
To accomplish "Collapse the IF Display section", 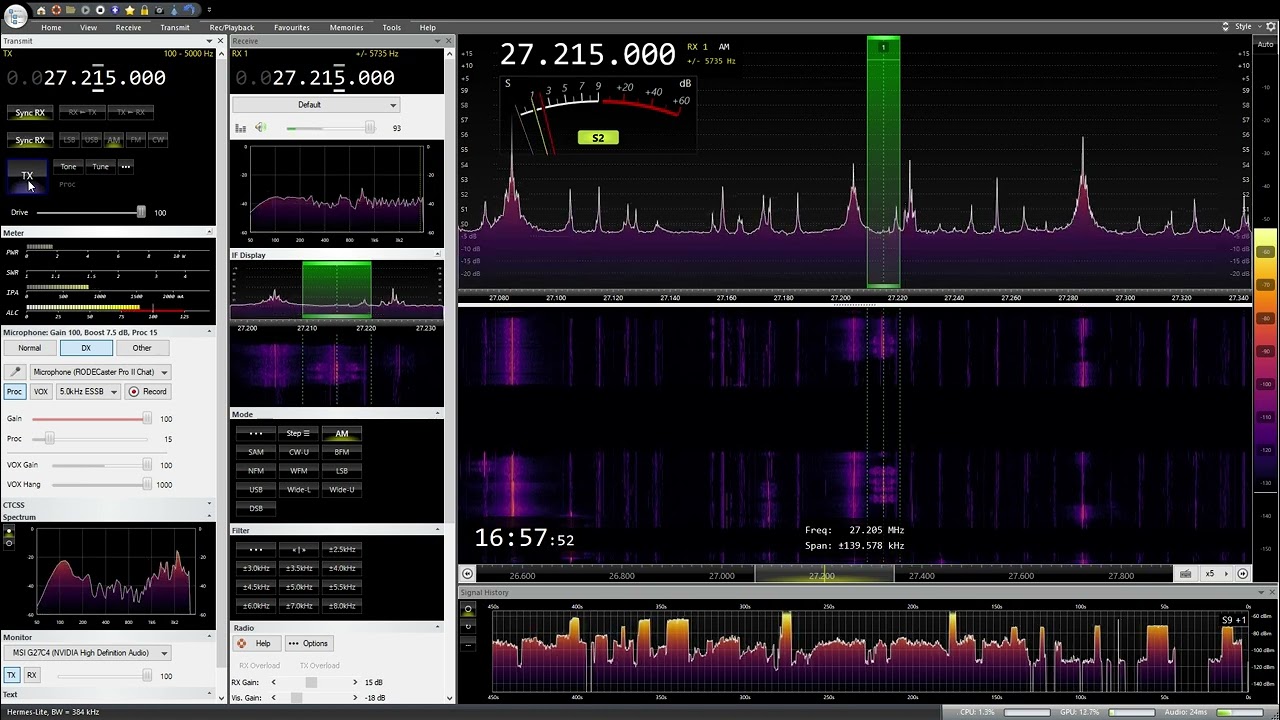I will pyautogui.click(x=438, y=255).
